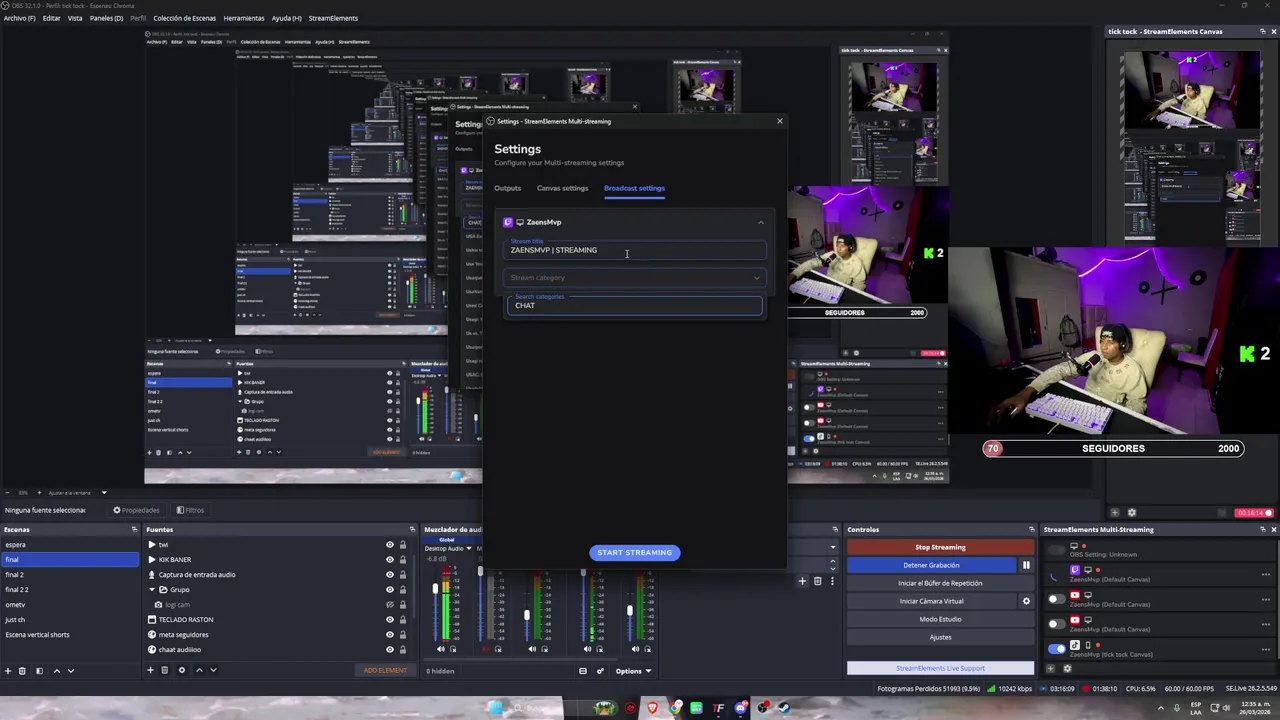Open Discord from the taskbar
Screen dimensions: 1280x720
740,708
